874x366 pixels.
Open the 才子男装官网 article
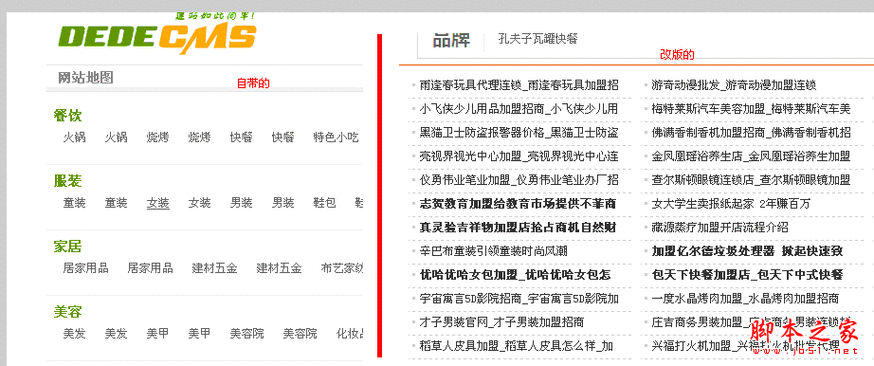tap(502, 323)
